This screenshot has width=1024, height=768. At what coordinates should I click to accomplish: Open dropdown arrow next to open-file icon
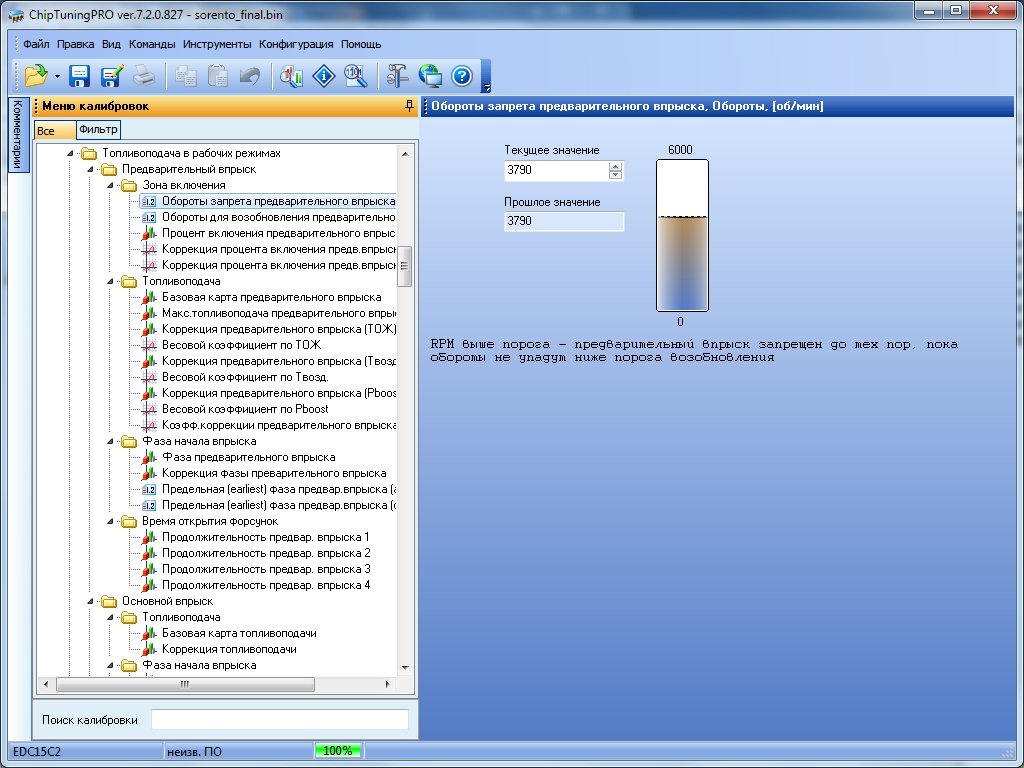(57, 76)
